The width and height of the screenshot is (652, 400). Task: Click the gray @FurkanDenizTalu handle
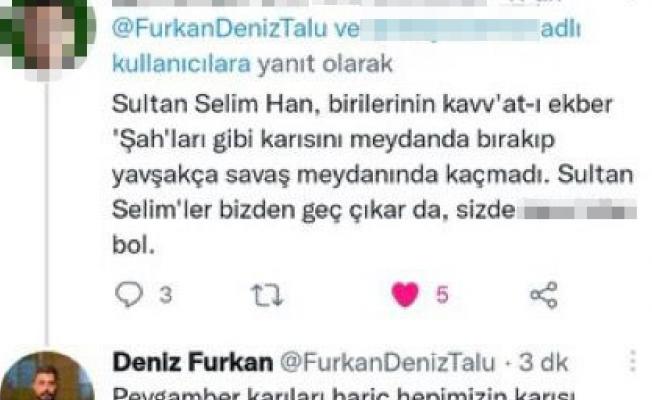click(388, 362)
